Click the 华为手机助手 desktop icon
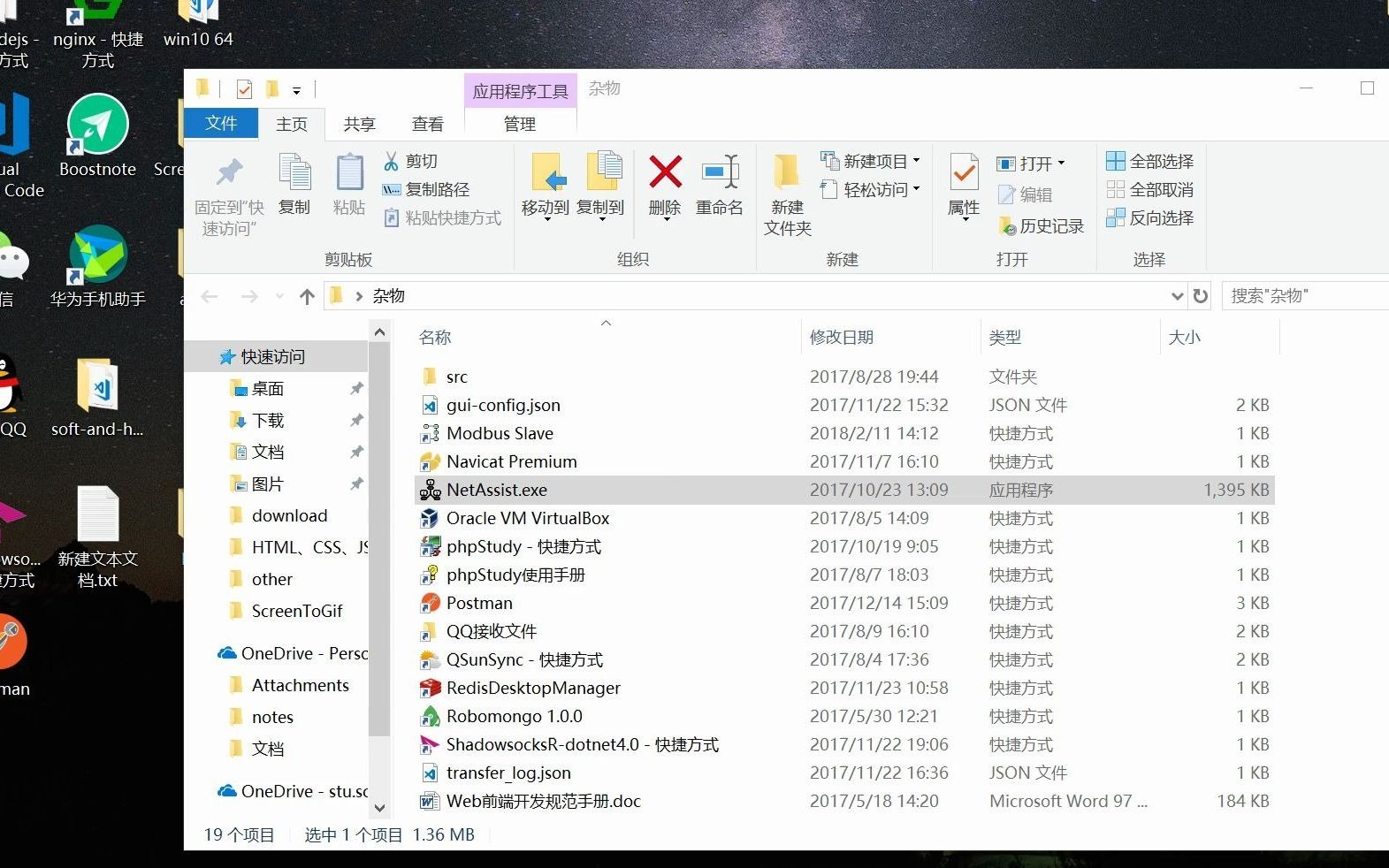1389x868 pixels. [98, 266]
